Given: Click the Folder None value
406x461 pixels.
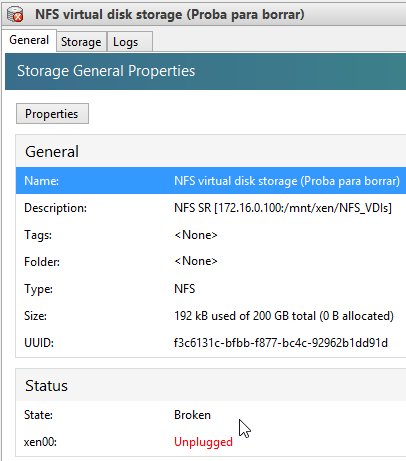Looking at the screenshot, I should point(196,261).
